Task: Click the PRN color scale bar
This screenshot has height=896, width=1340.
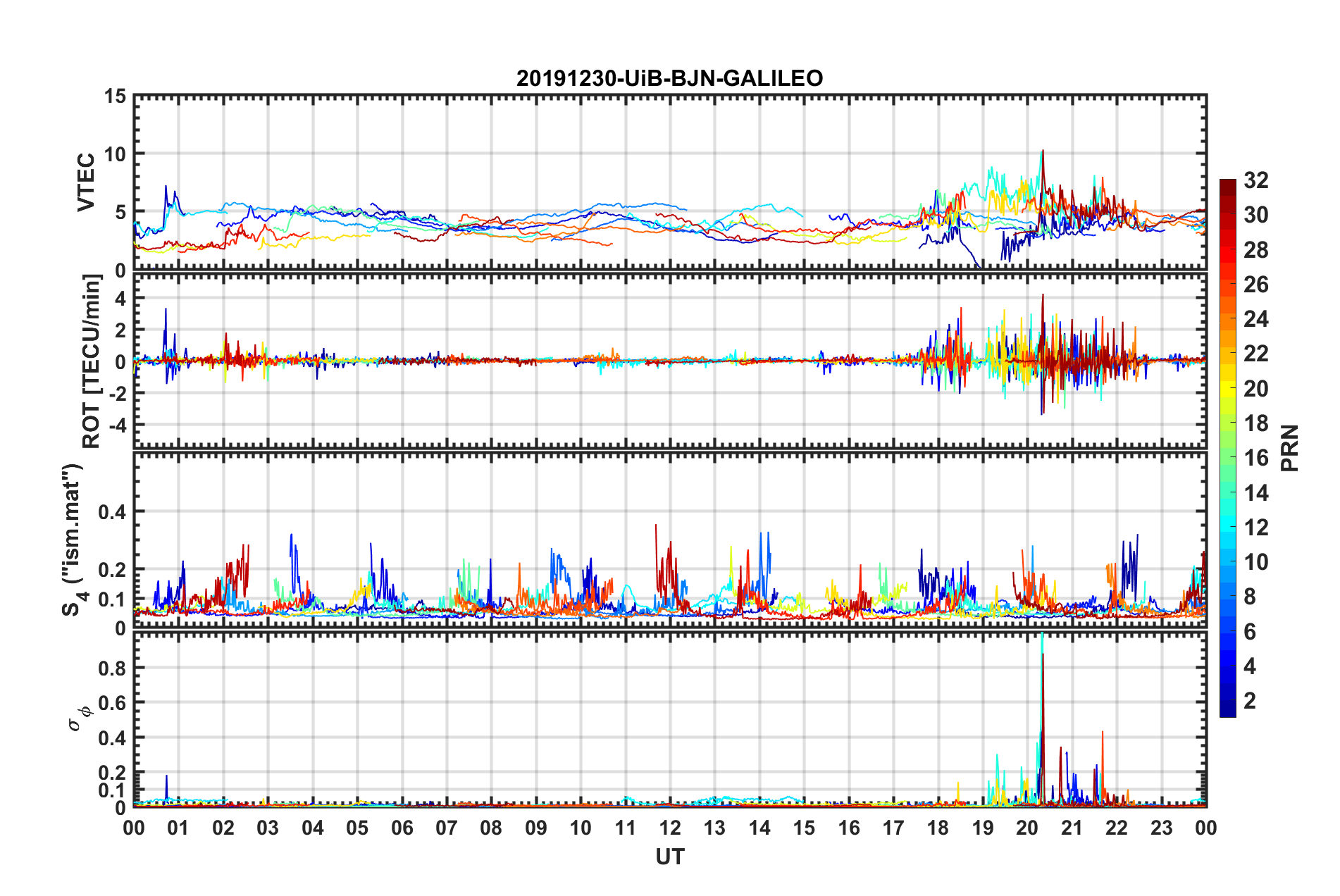Action: (x=1227, y=448)
